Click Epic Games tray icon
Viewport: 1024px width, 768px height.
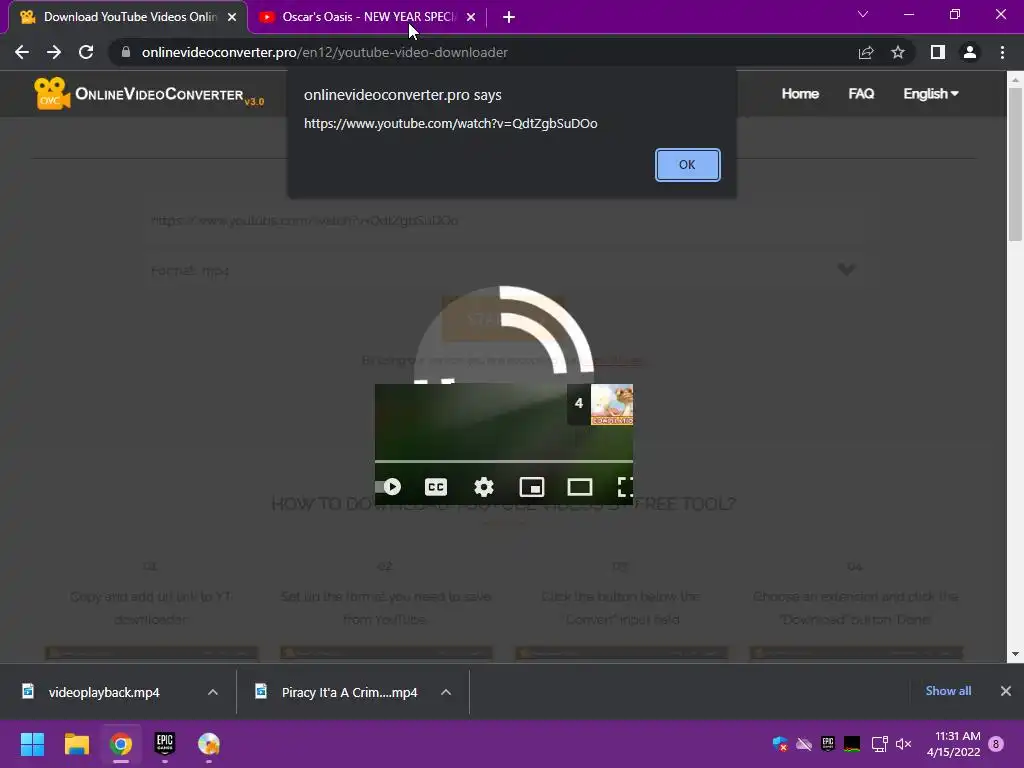tap(827, 743)
